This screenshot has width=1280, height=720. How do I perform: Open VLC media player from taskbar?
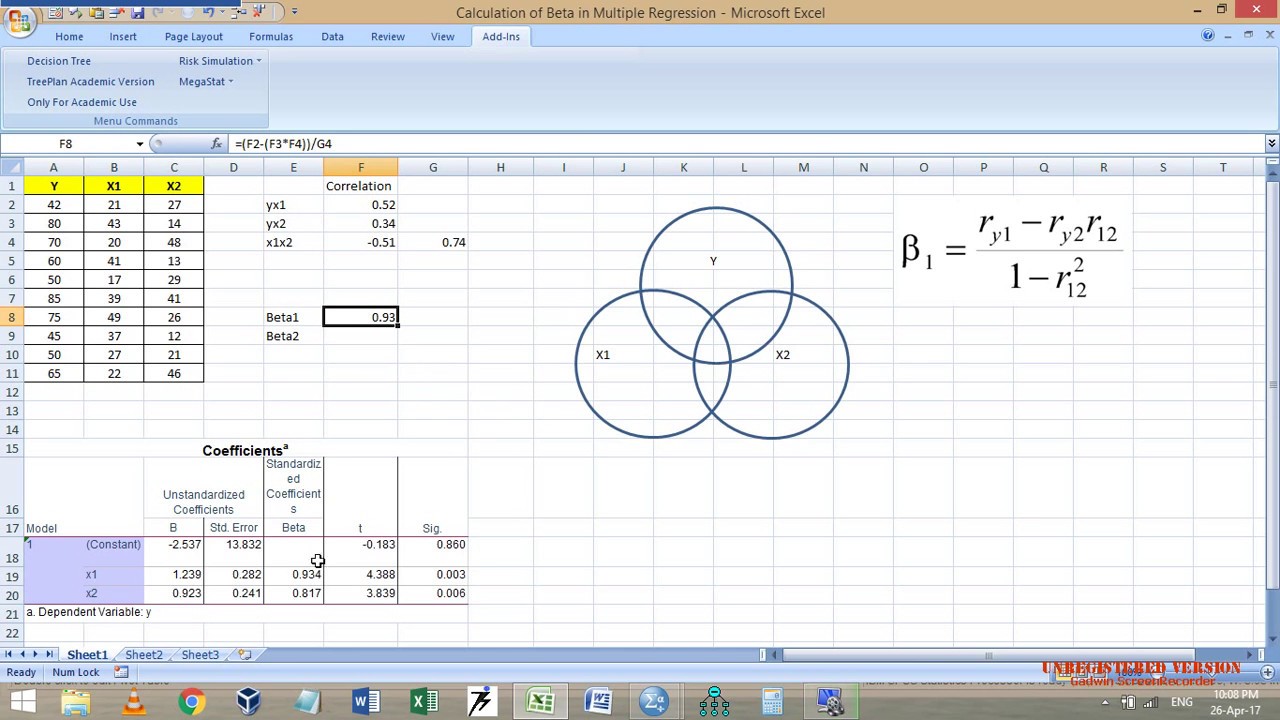[133, 702]
